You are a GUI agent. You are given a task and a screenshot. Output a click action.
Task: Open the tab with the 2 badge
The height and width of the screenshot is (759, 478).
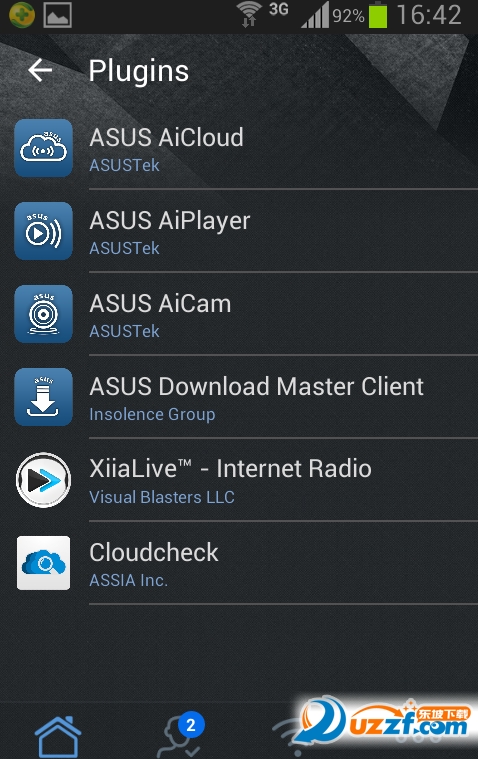tap(182, 736)
